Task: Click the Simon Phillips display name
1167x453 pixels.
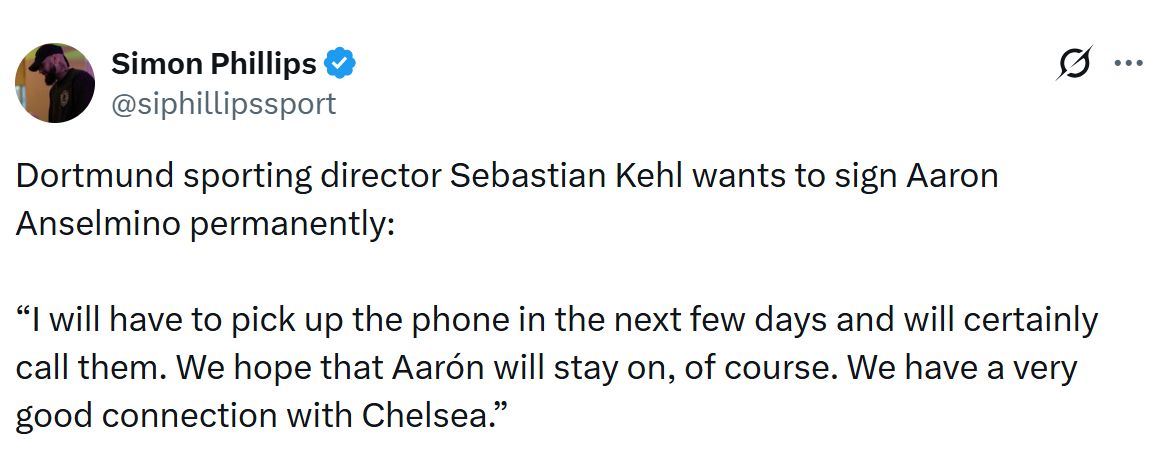Action: pyautogui.click(x=213, y=65)
